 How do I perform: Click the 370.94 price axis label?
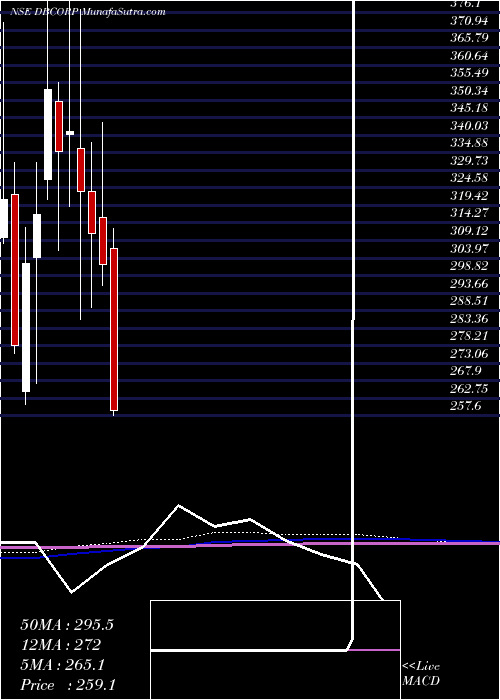click(x=470, y=20)
